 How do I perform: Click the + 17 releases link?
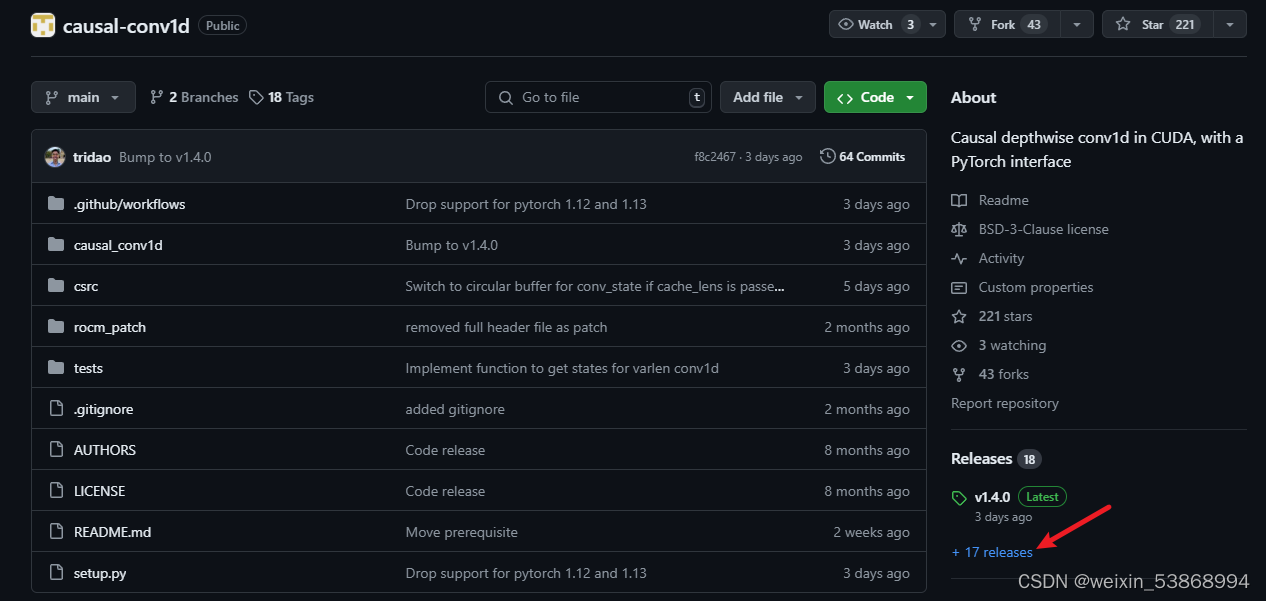pyautogui.click(x=992, y=552)
